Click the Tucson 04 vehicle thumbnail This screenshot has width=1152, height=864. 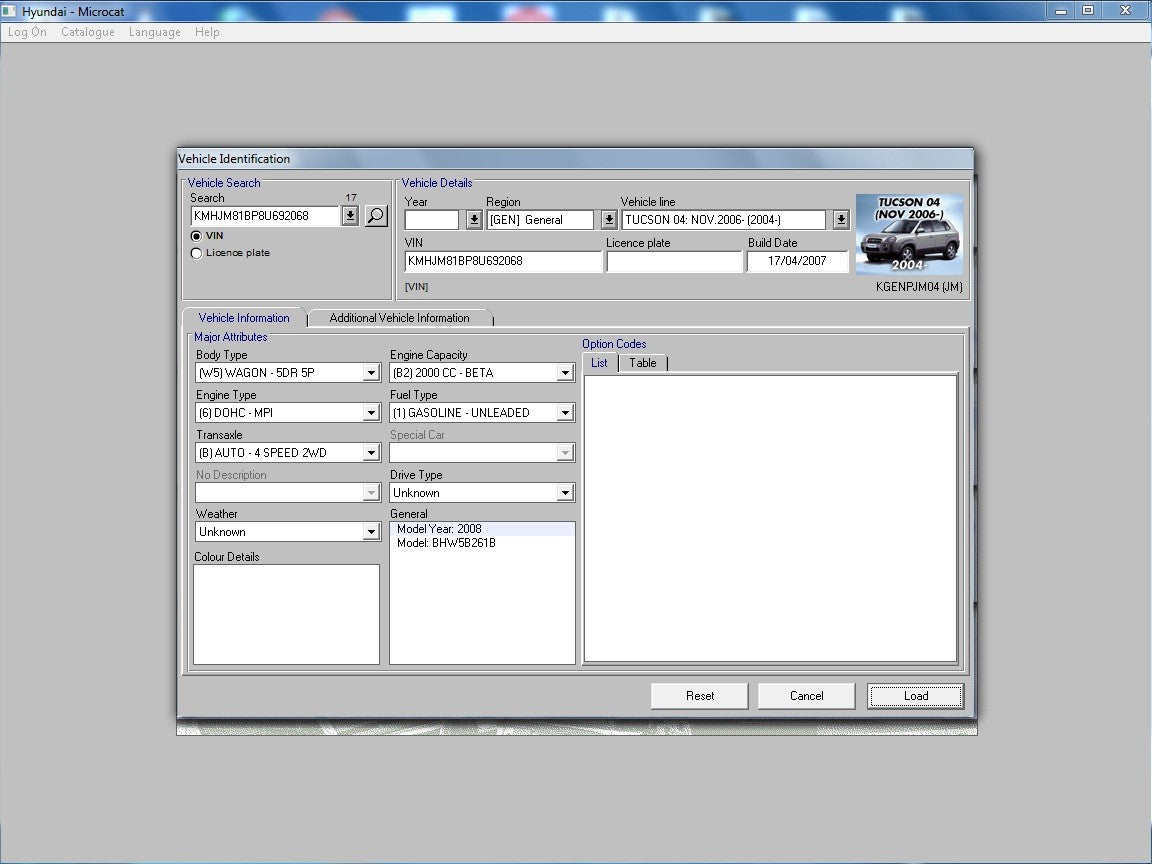(x=909, y=234)
